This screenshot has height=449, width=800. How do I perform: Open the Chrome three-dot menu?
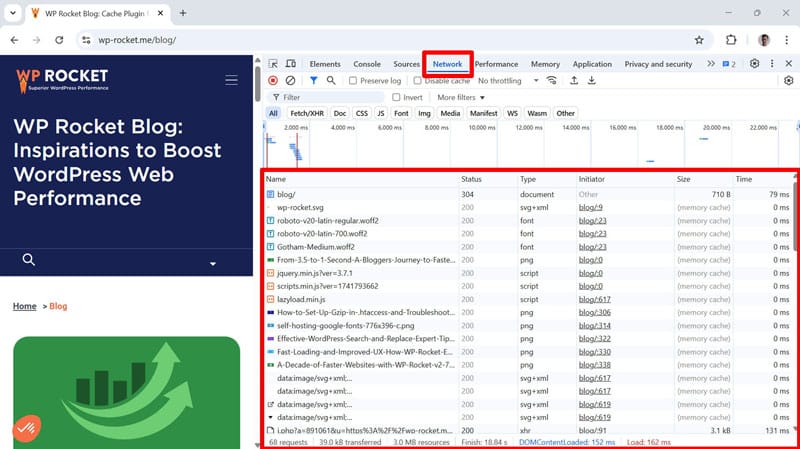(x=786, y=40)
